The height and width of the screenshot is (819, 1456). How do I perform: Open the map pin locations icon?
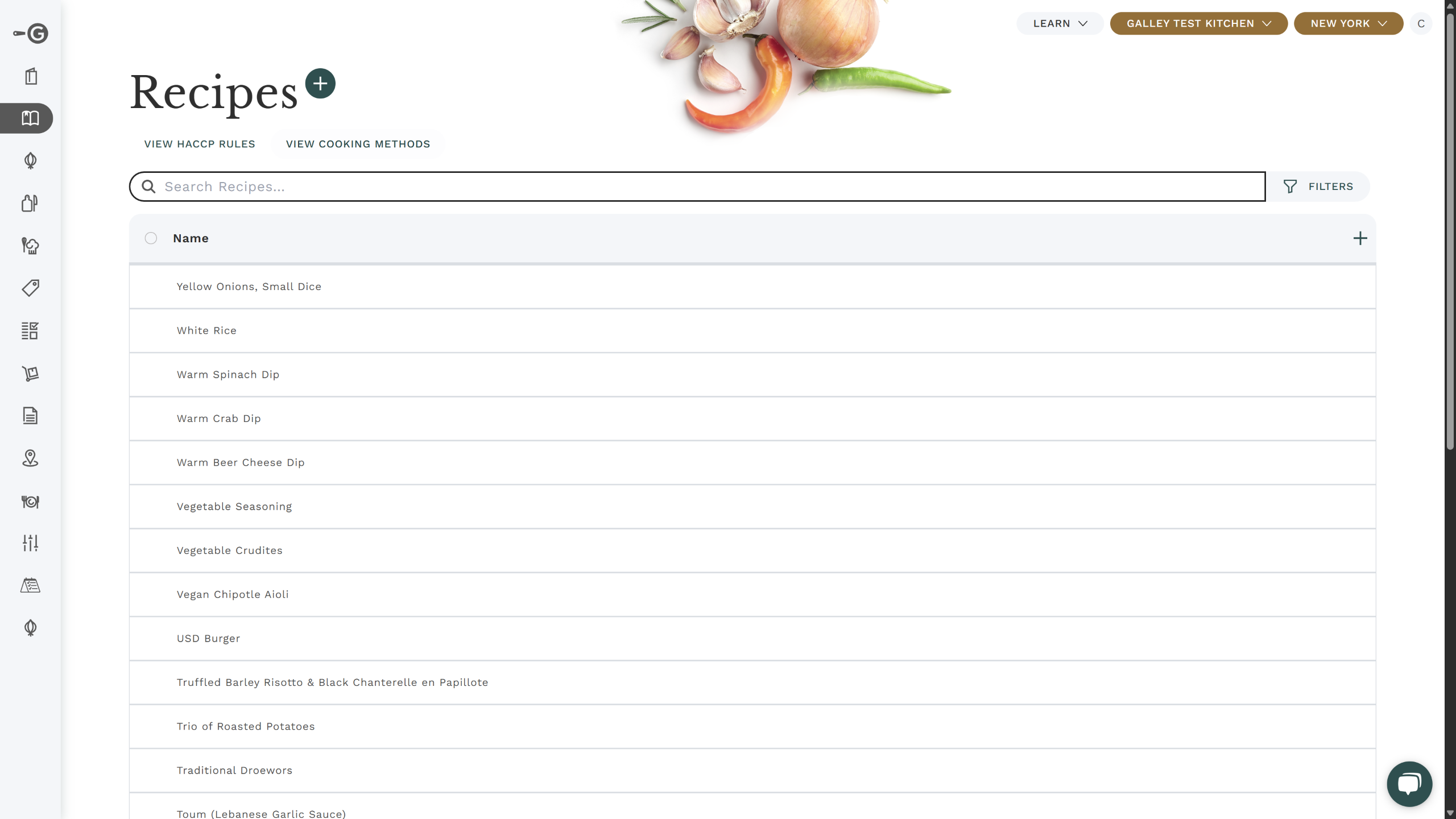31,458
